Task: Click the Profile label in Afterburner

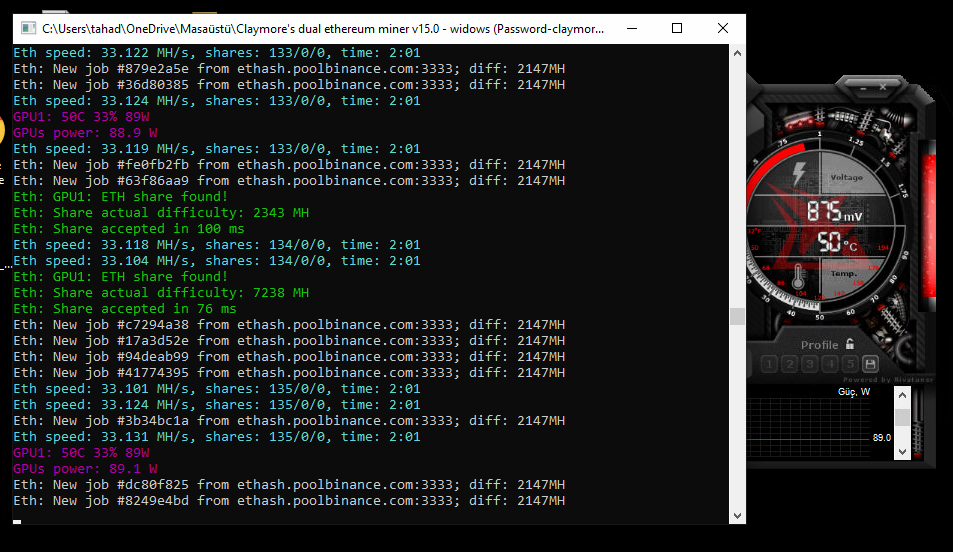Action: tap(819, 345)
